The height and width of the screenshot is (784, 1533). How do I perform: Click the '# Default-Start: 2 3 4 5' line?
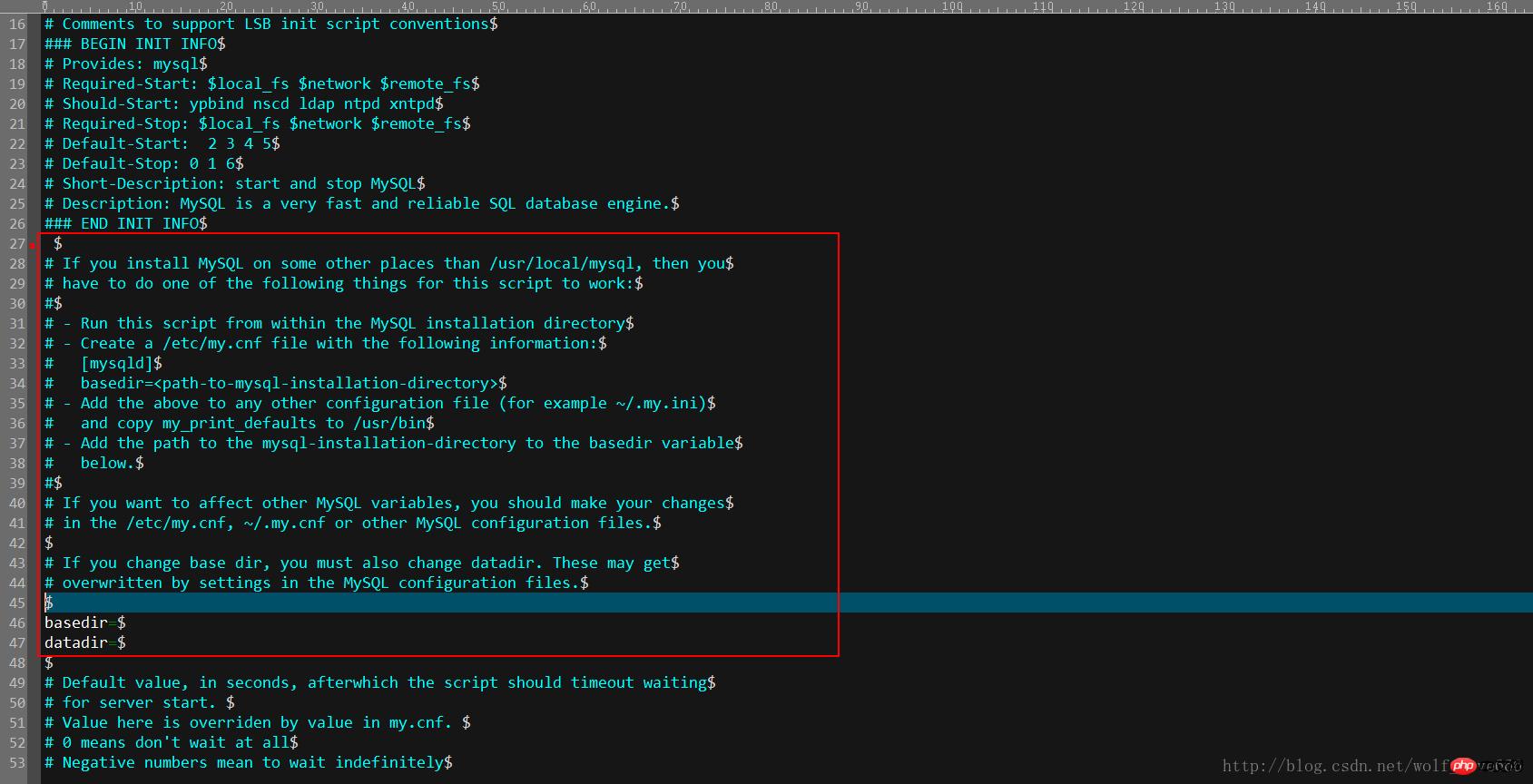tap(162, 143)
